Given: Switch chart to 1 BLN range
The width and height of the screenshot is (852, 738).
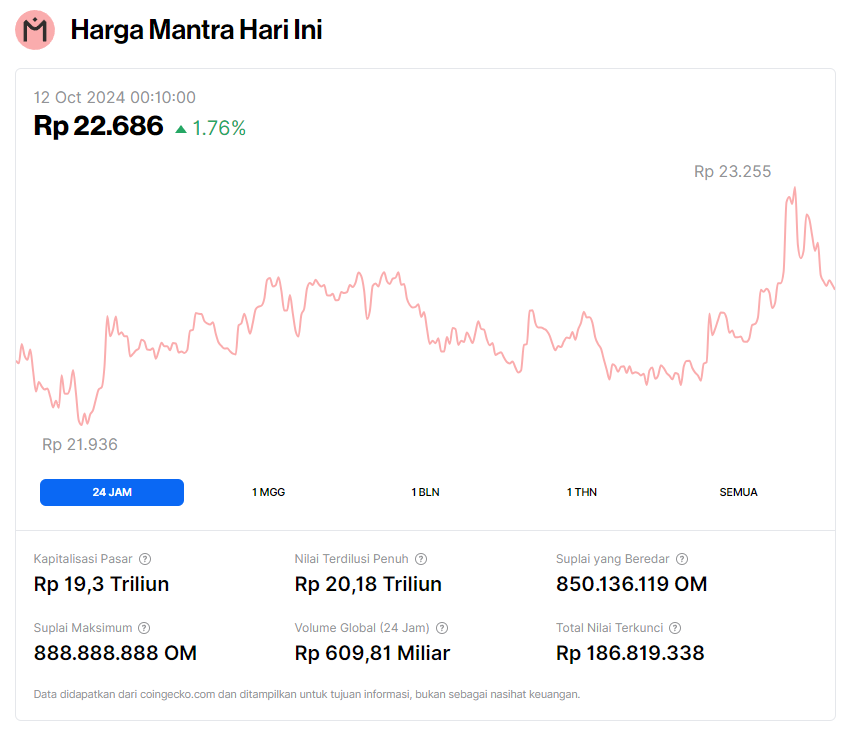Looking at the screenshot, I should 425,492.
